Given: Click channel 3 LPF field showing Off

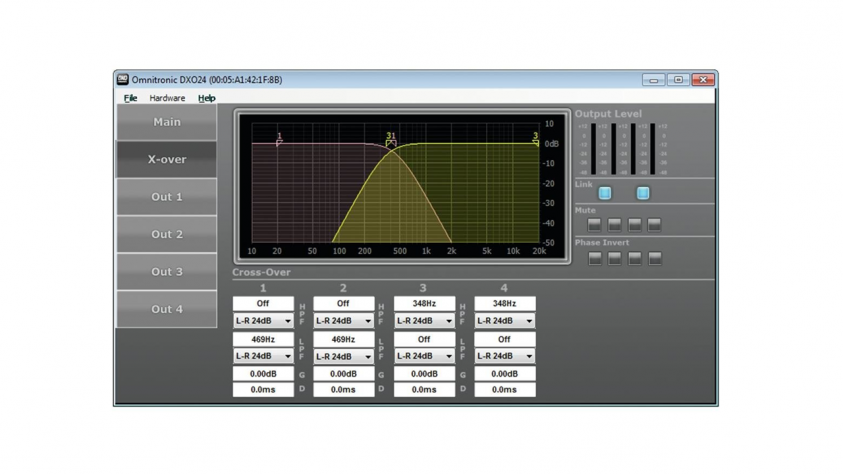Looking at the screenshot, I should [424, 339].
